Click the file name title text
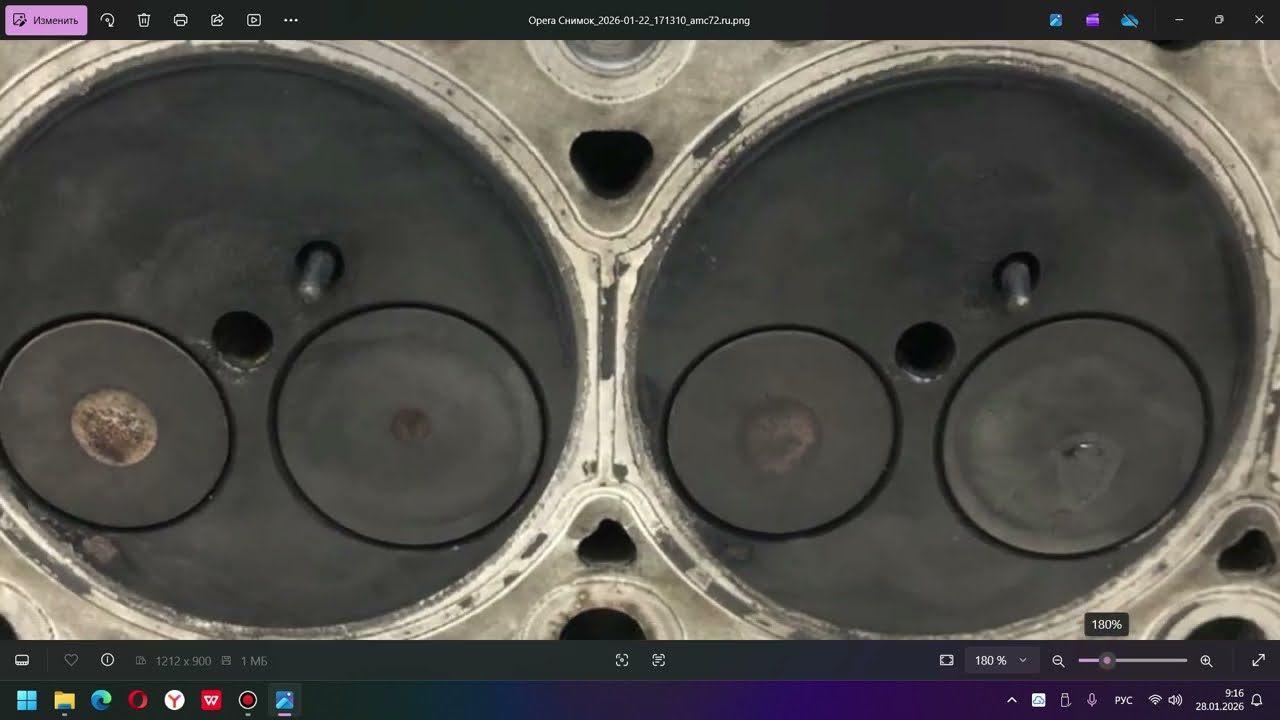The width and height of the screenshot is (1280, 720). click(639, 20)
